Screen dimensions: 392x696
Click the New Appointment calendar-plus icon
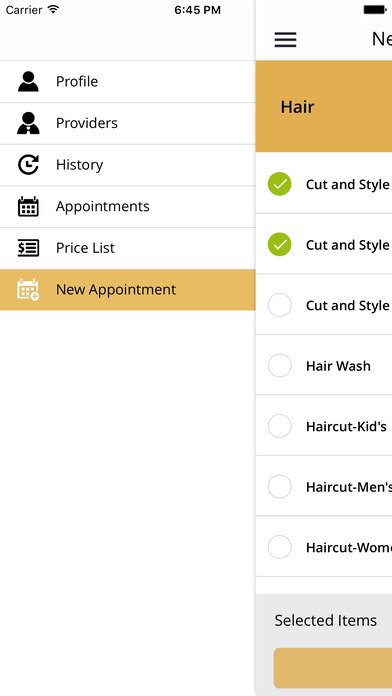click(28, 289)
